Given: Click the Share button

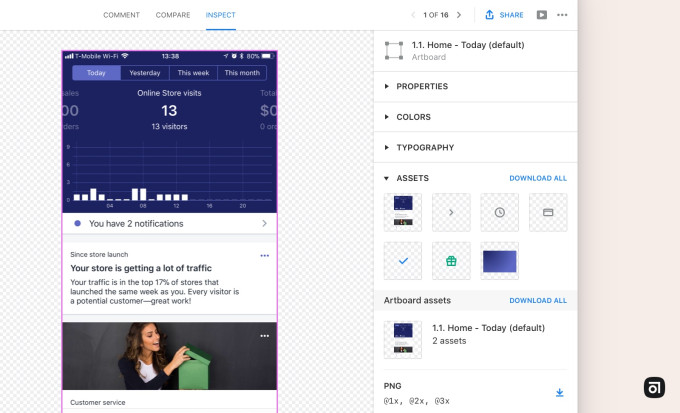Looking at the screenshot, I should click(x=504, y=15).
